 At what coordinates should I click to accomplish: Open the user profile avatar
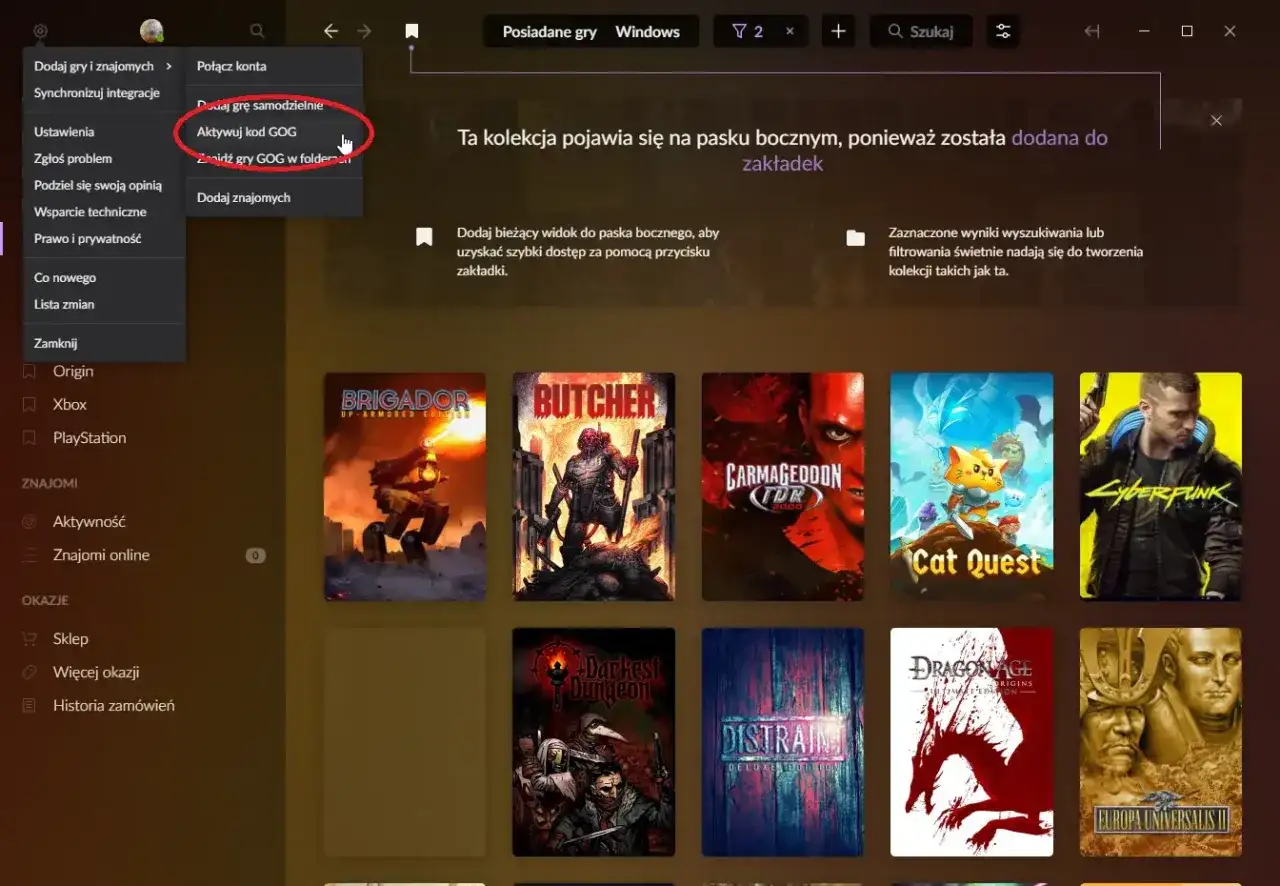[152, 31]
